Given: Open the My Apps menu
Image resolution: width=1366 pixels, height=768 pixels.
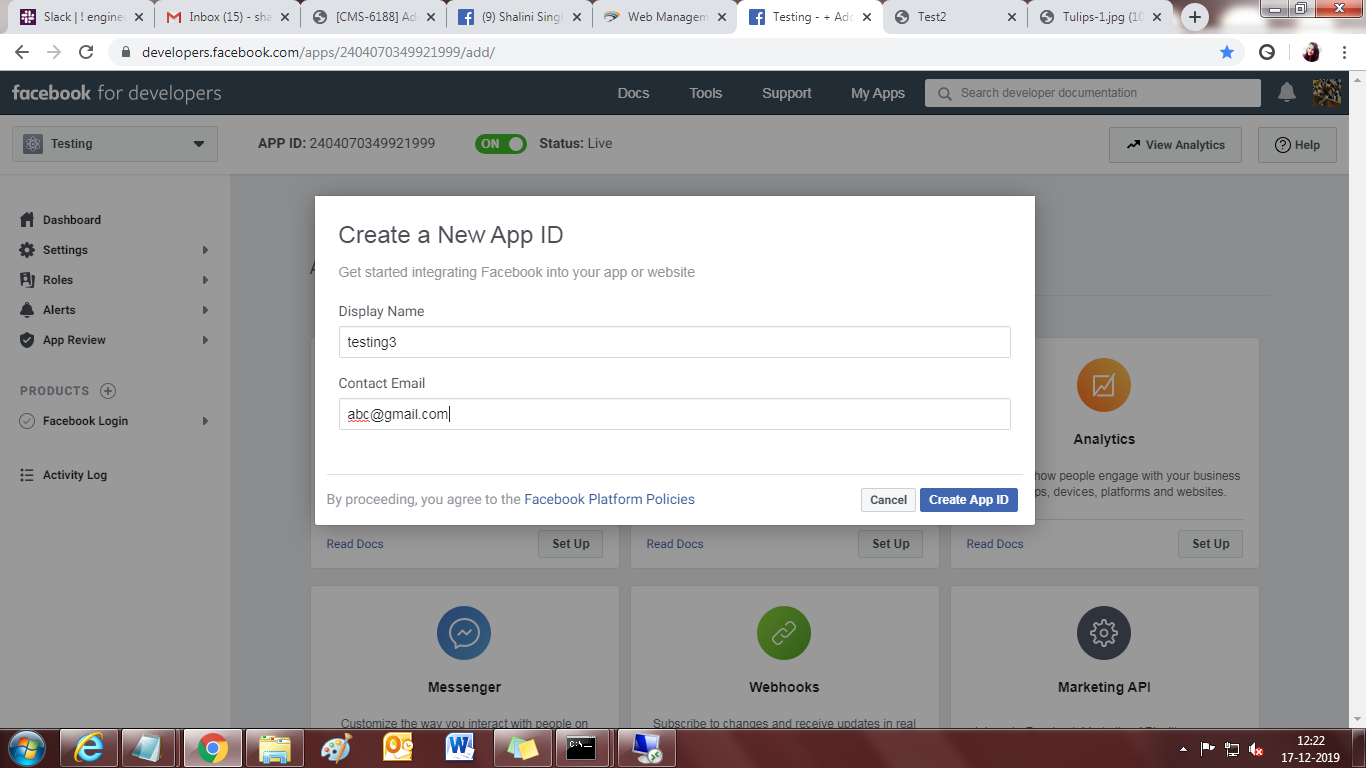Looking at the screenshot, I should click(878, 93).
